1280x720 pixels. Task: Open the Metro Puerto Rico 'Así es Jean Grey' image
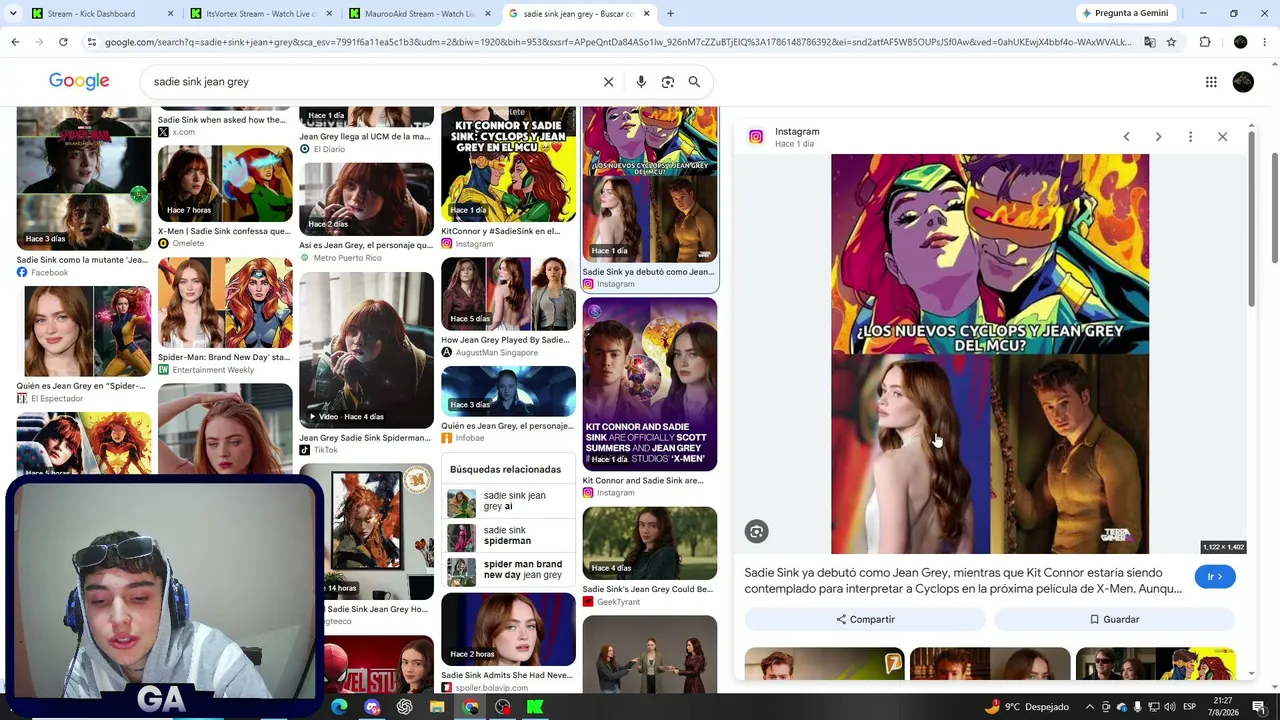point(366,199)
